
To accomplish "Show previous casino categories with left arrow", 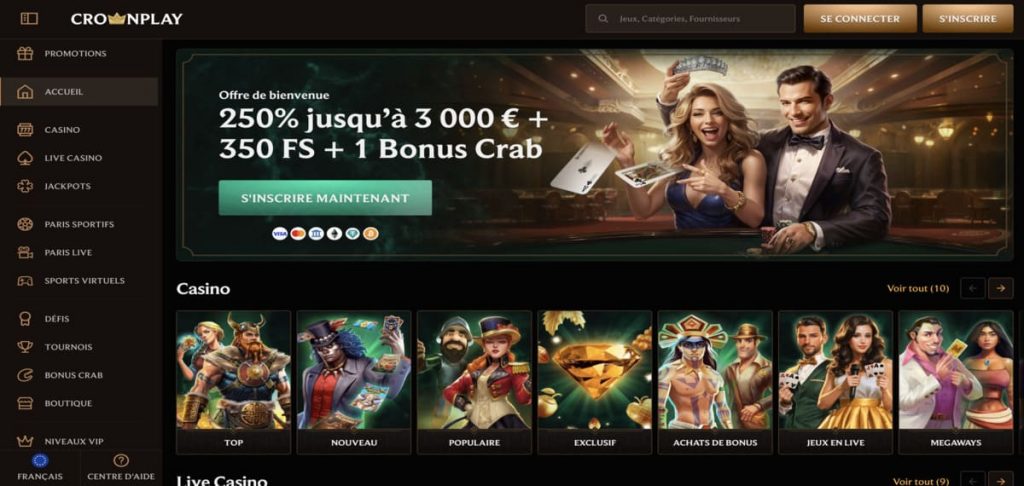I will coord(972,288).
